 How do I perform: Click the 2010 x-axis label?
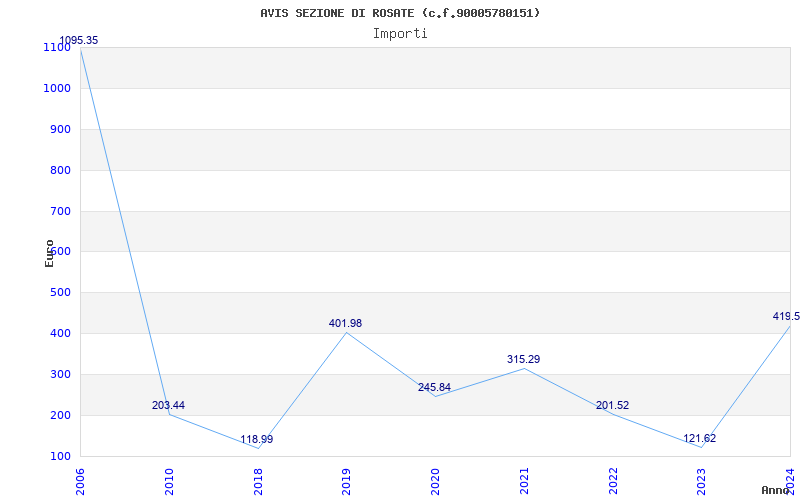[x=169, y=482]
